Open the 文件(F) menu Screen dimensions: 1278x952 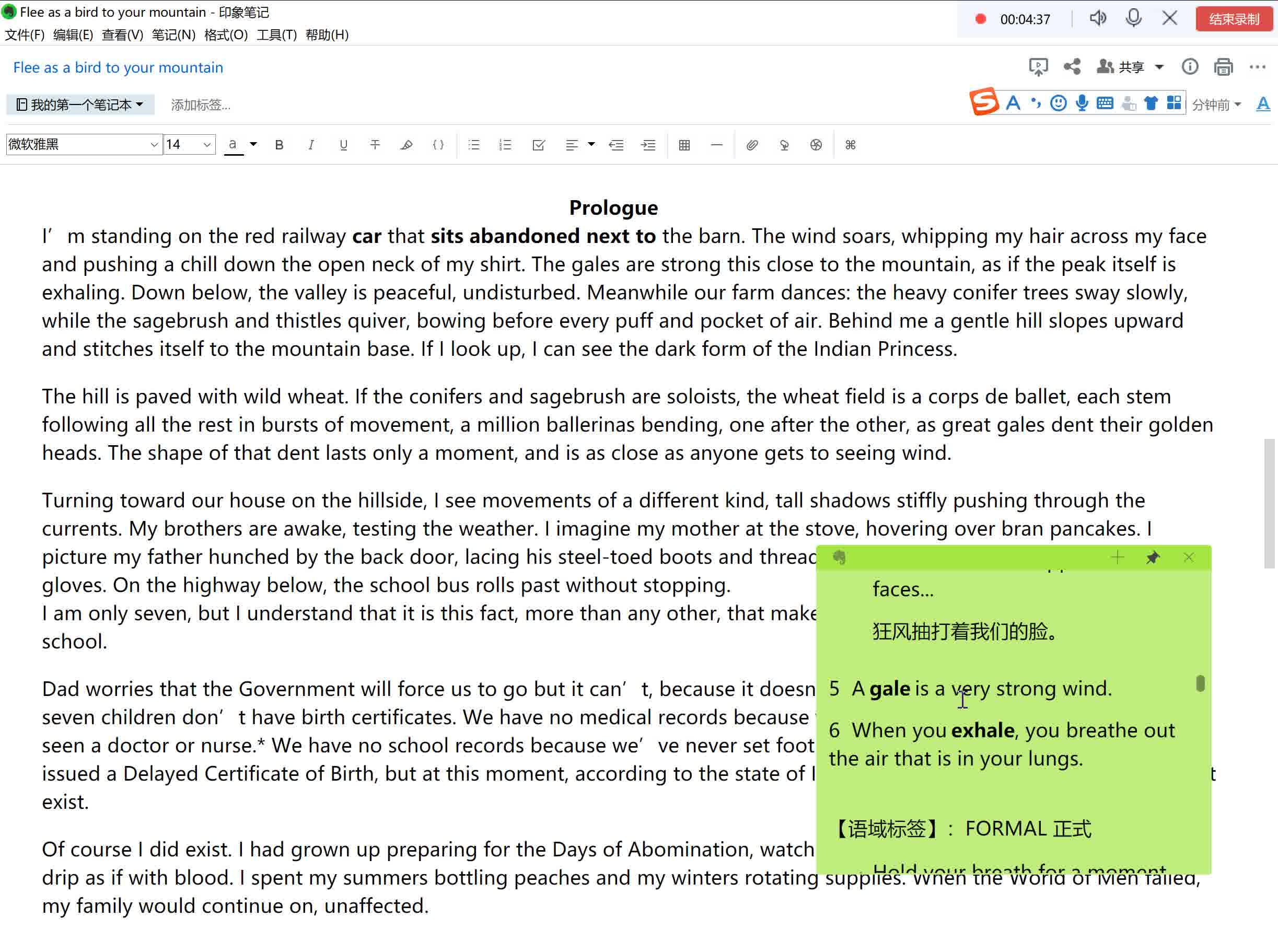(24, 34)
